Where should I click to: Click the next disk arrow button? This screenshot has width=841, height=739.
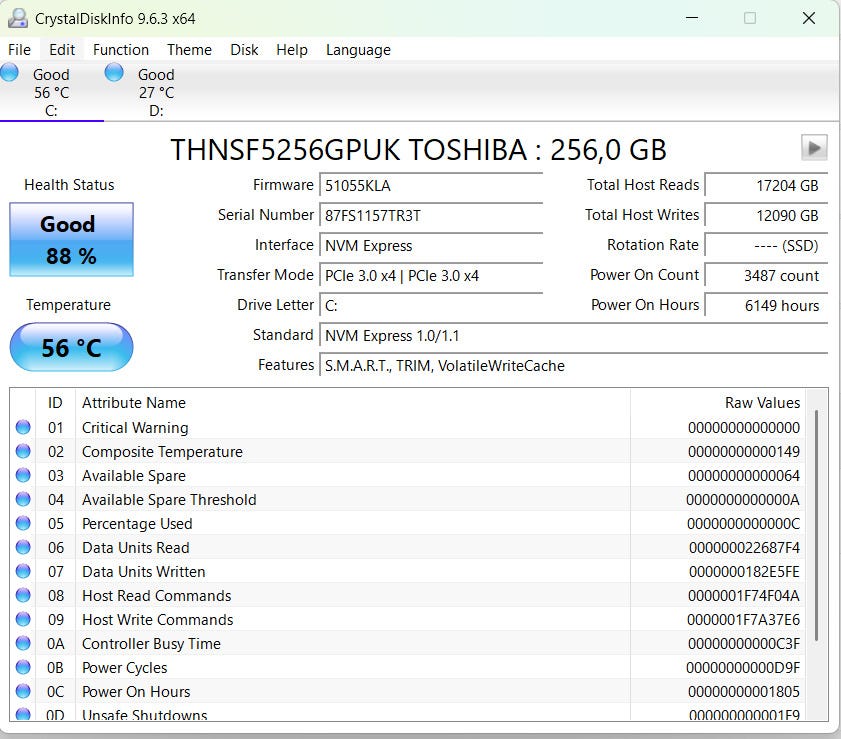pyautogui.click(x=814, y=147)
